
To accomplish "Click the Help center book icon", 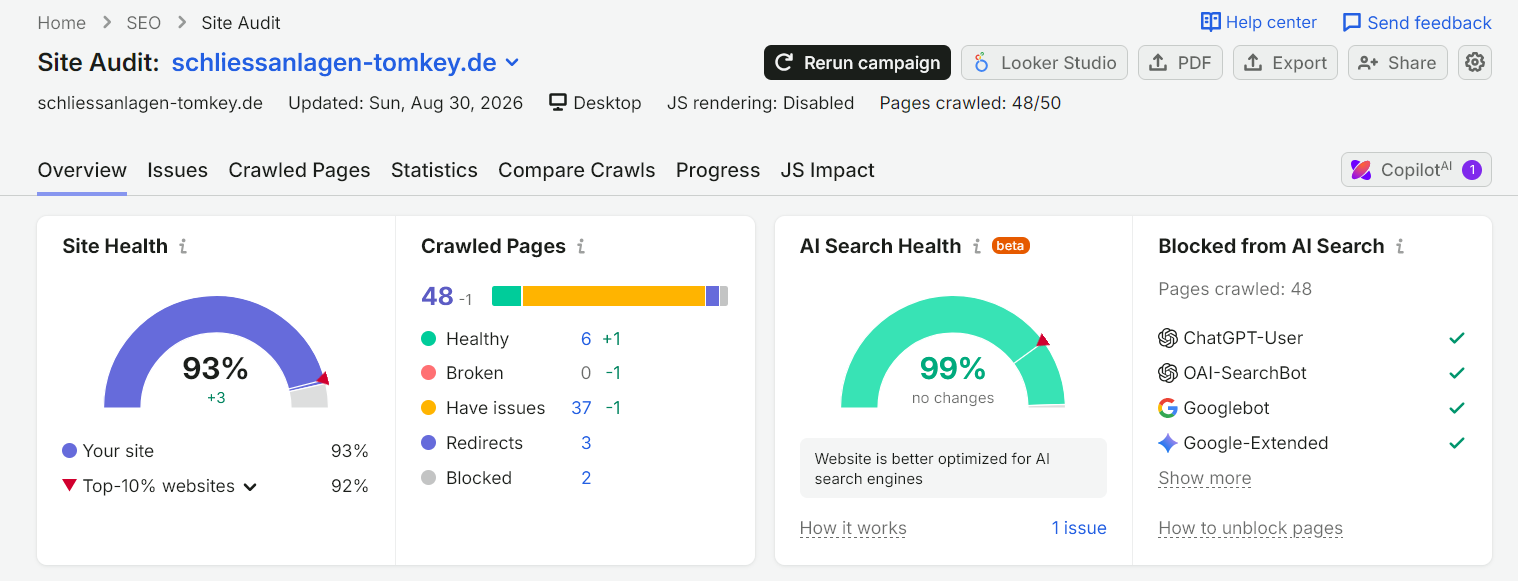I will point(1211,22).
